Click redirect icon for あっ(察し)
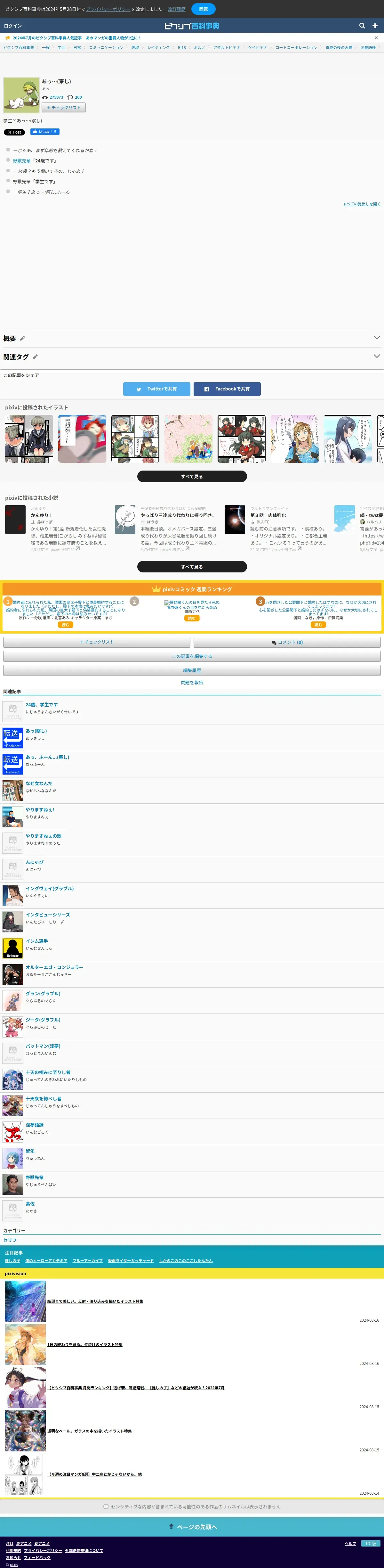 point(13,738)
